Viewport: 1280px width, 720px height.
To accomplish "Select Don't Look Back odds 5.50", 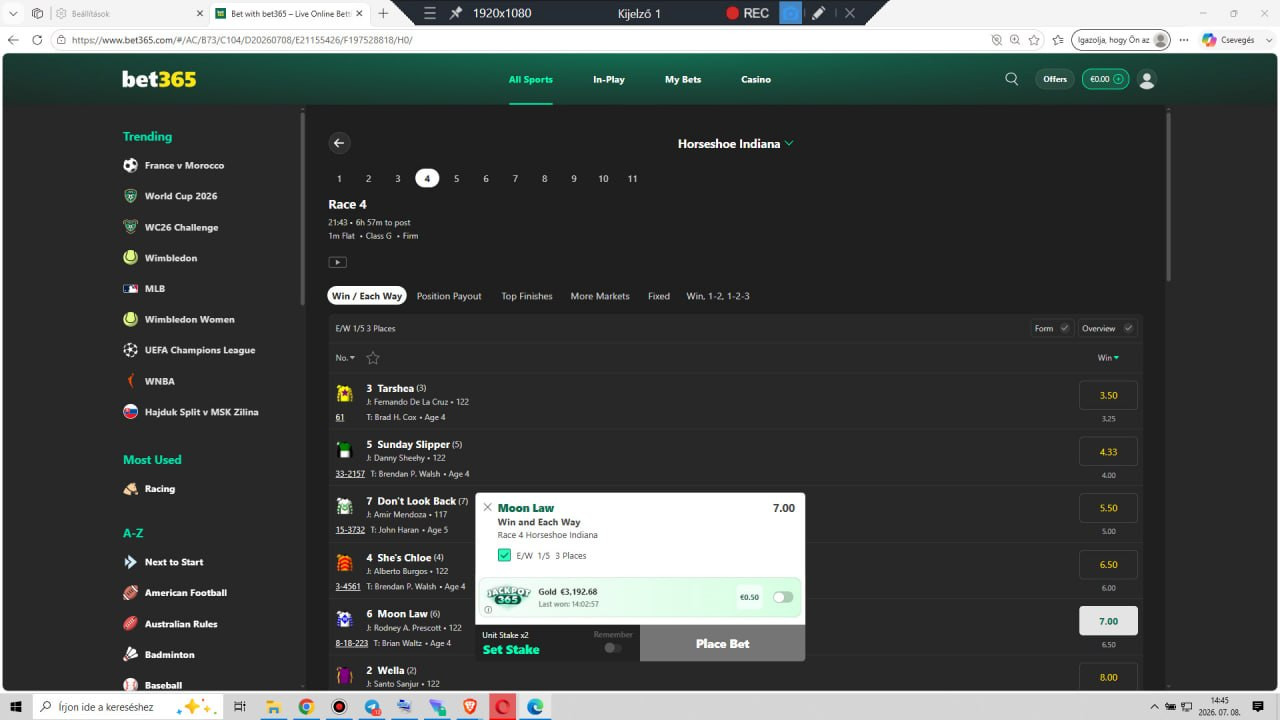I will 1108,508.
